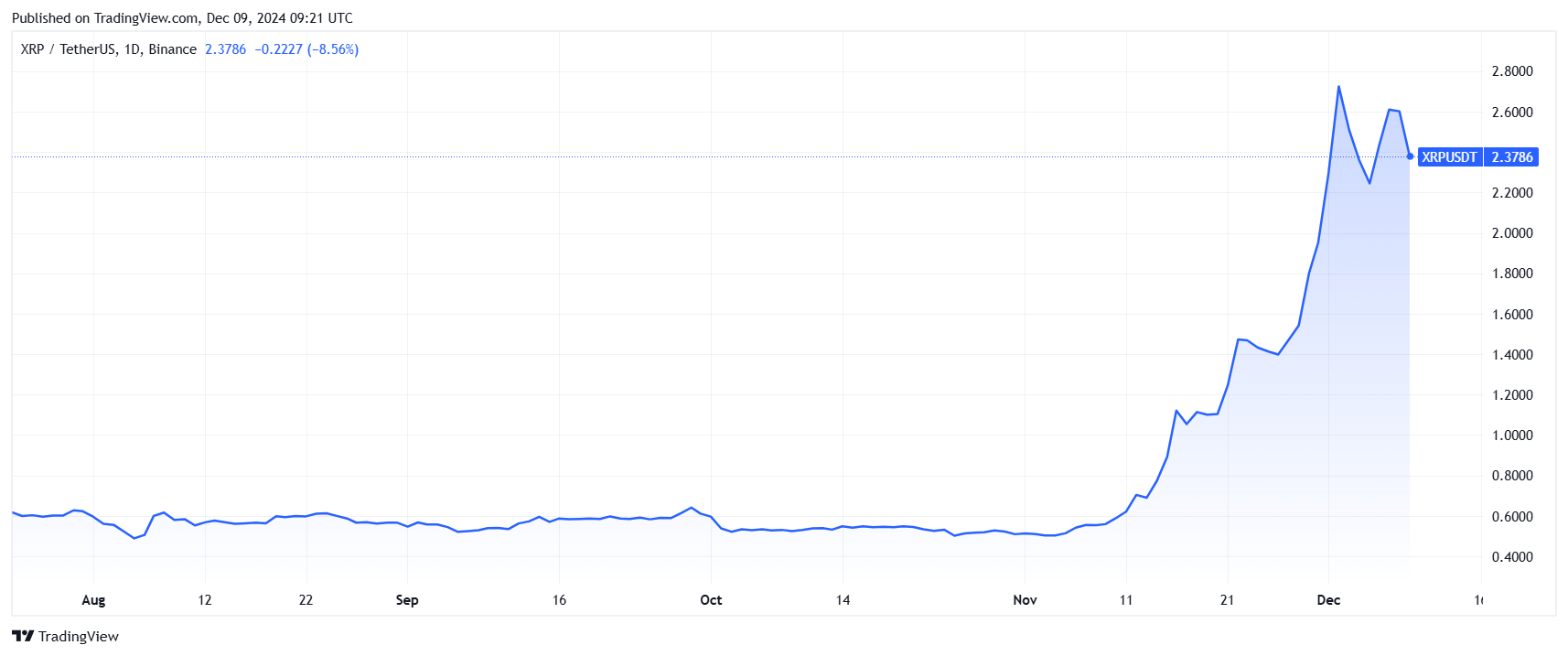The image size is (1568, 656).
Task: Click the Nov label on time axis
Action: pyautogui.click(x=1025, y=600)
